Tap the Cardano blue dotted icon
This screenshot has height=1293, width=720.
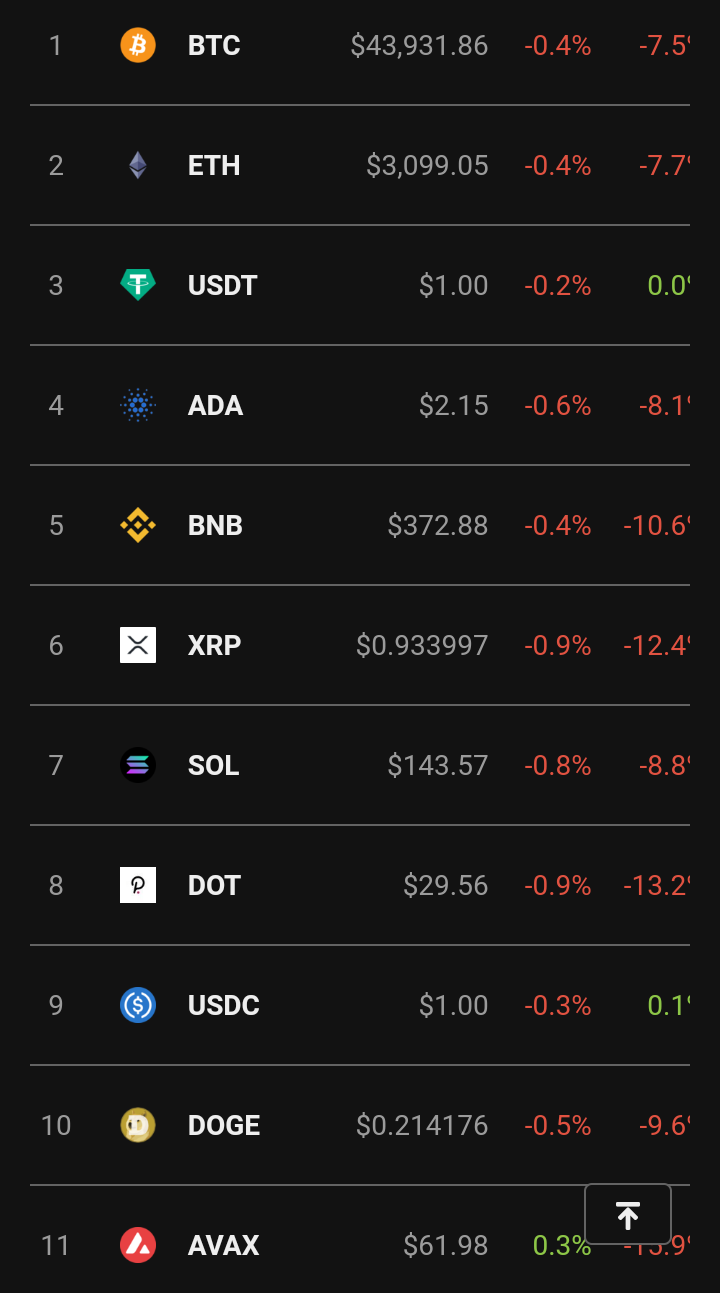[138, 405]
